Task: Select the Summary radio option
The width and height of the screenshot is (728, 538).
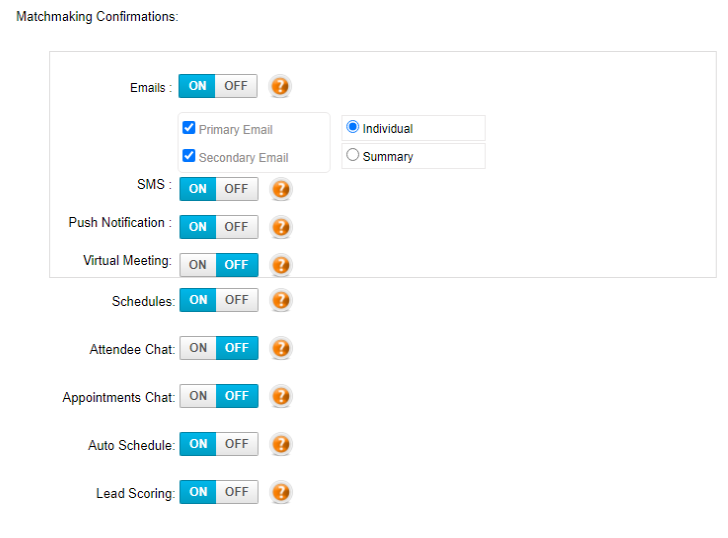Action: point(352,155)
